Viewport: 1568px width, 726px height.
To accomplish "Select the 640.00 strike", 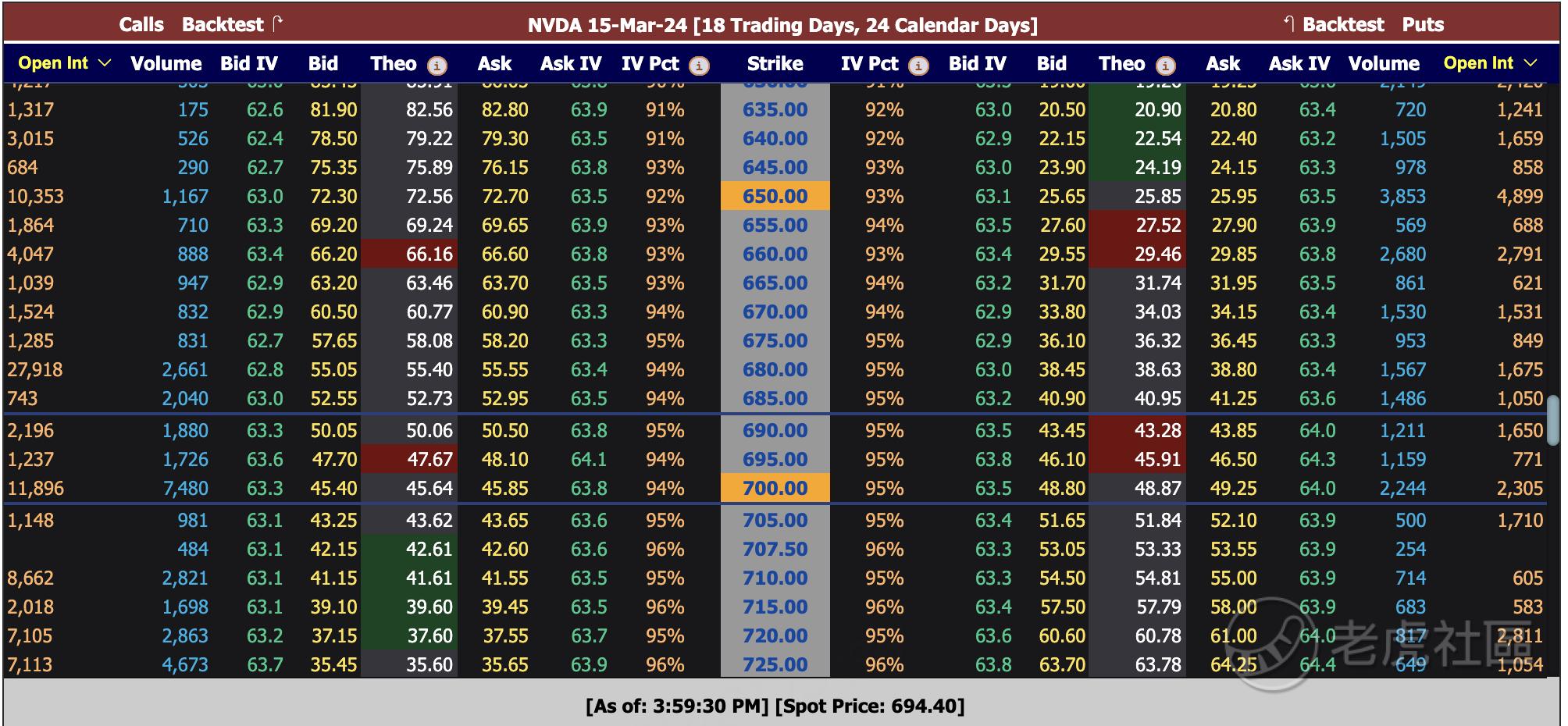I will (775, 139).
